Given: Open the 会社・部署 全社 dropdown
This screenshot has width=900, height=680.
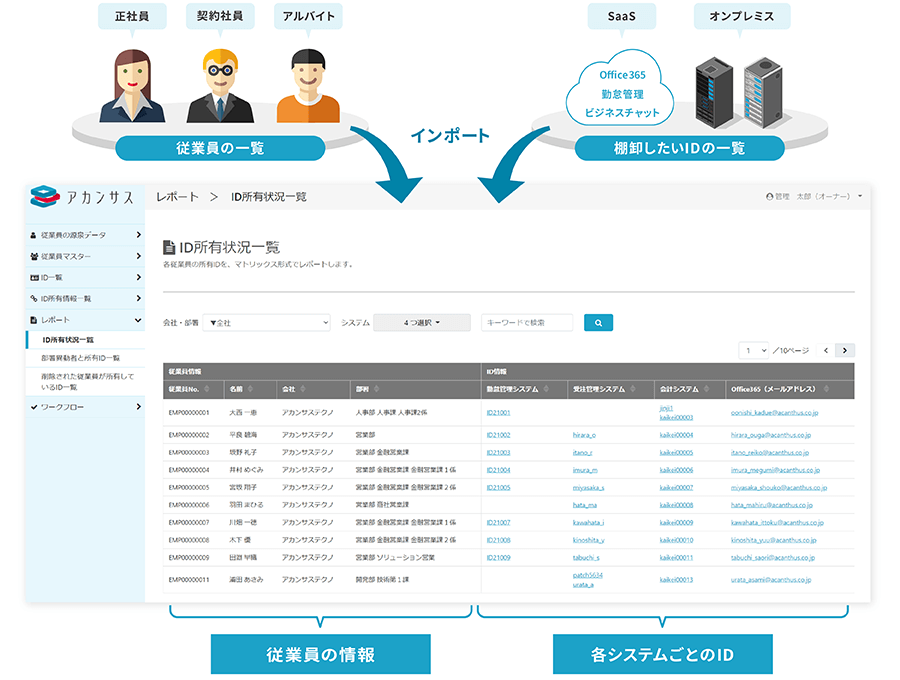Looking at the screenshot, I should pos(265,322).
